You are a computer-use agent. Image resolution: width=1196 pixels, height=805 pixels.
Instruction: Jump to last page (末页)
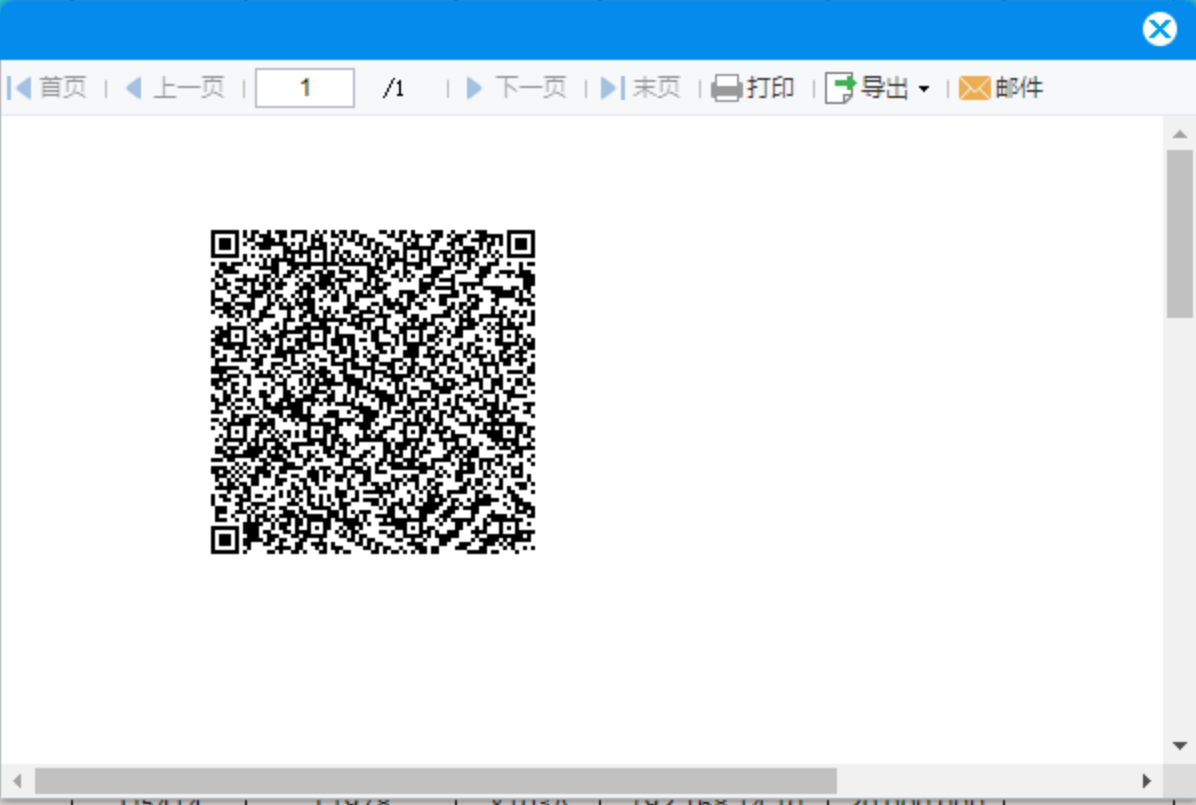click(x=641, y=88)
